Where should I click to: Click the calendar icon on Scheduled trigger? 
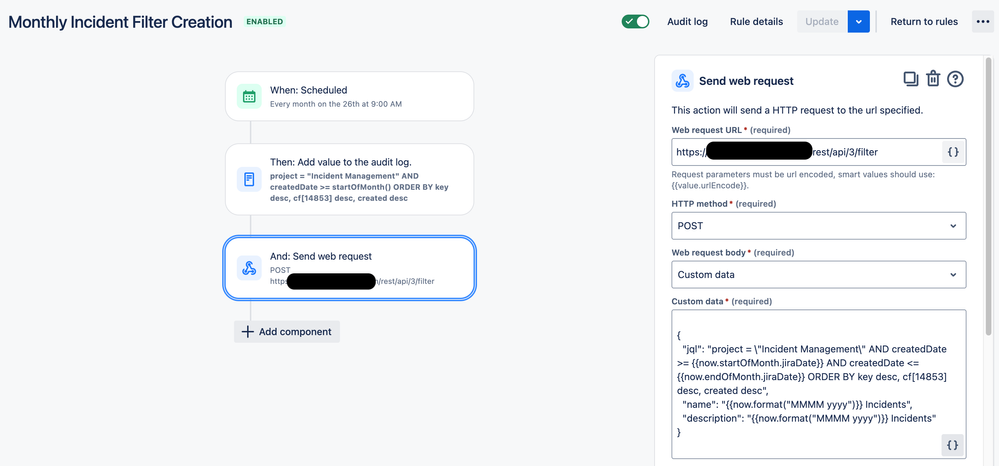tap(249, 96)
